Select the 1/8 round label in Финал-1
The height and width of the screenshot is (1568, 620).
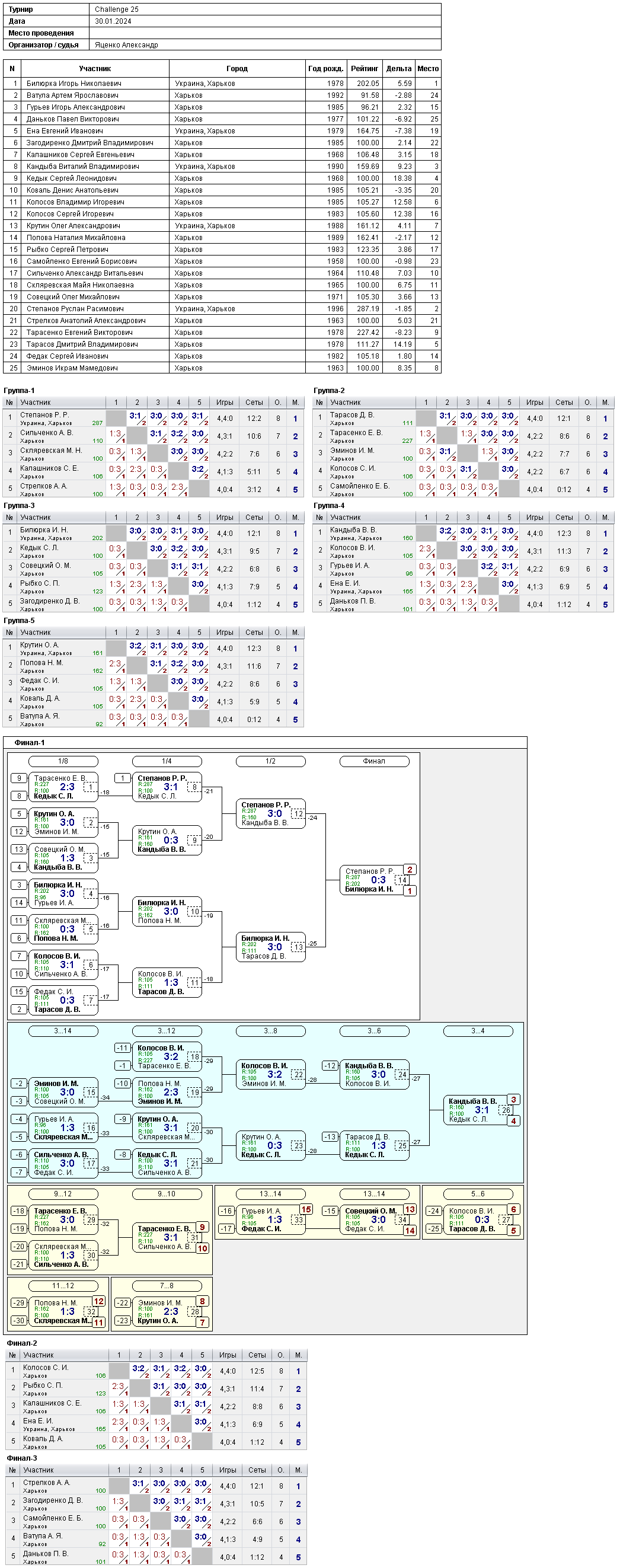[x=63, y=761]
